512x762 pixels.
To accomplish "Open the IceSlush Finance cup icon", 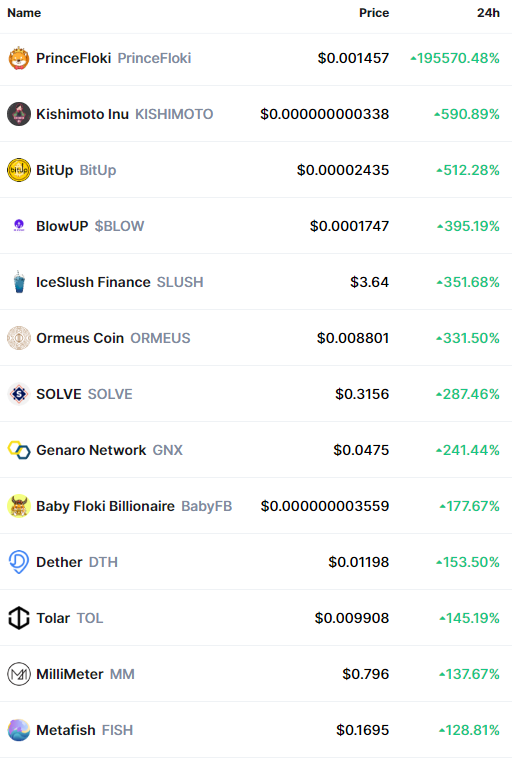I will pyautogui.click(x=19, y=282).
